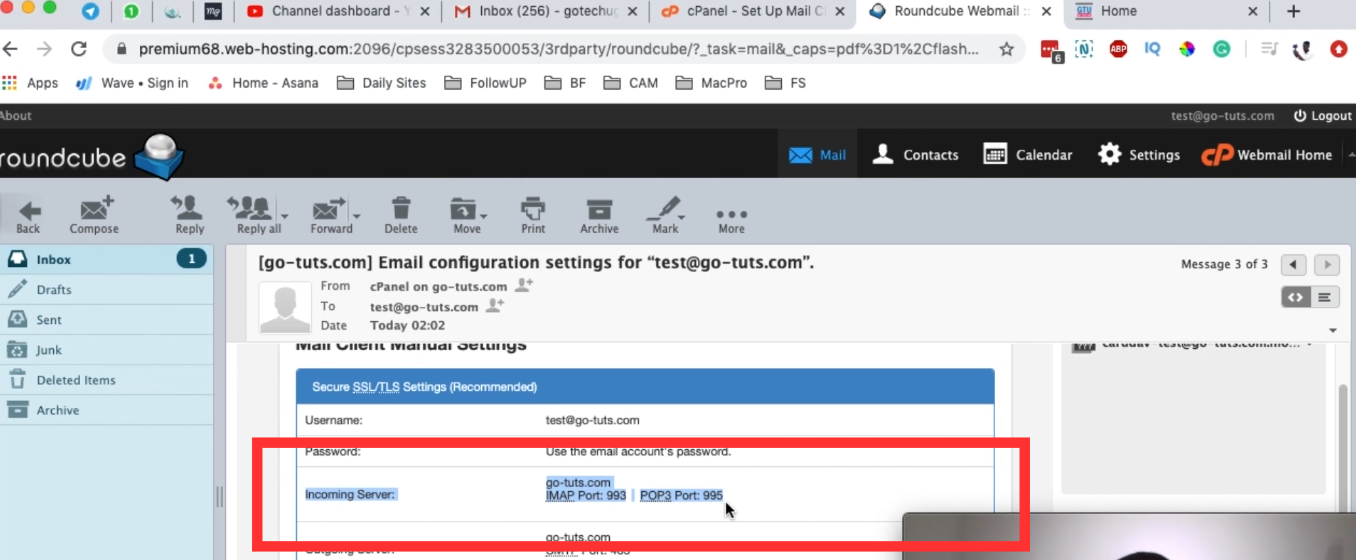Go to the previous message
The image size is (1356, 560).
1294,265
